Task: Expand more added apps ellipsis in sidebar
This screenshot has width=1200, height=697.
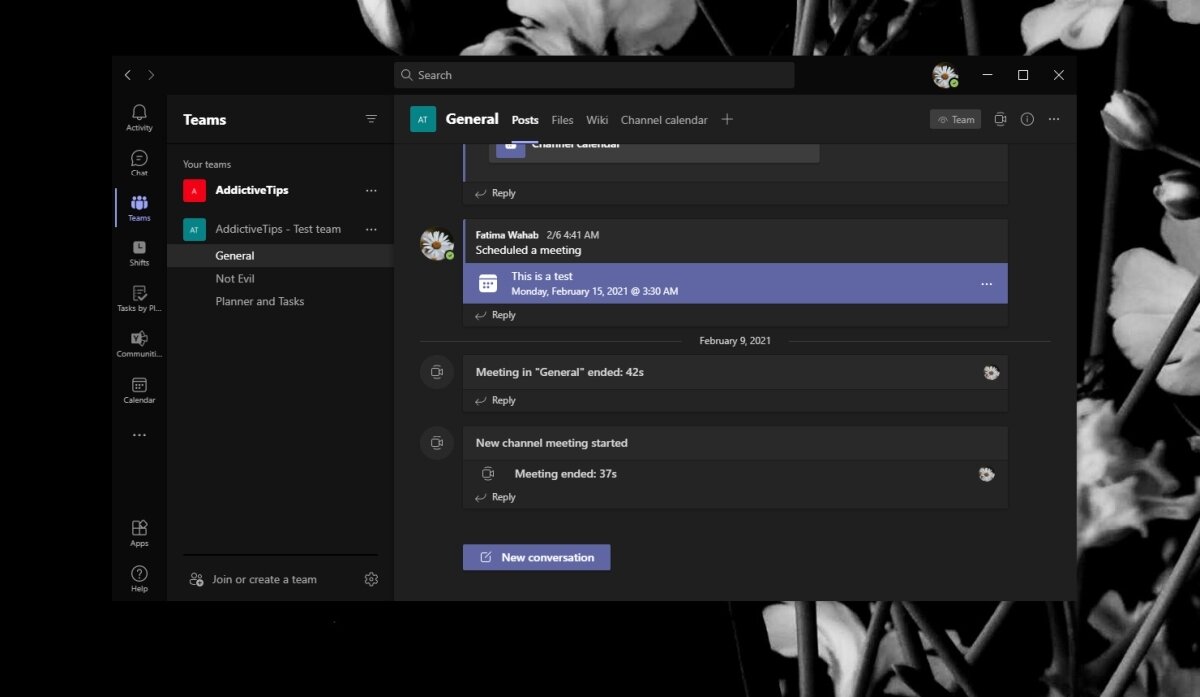Action: pyautogui.click(x=139, y=435)
